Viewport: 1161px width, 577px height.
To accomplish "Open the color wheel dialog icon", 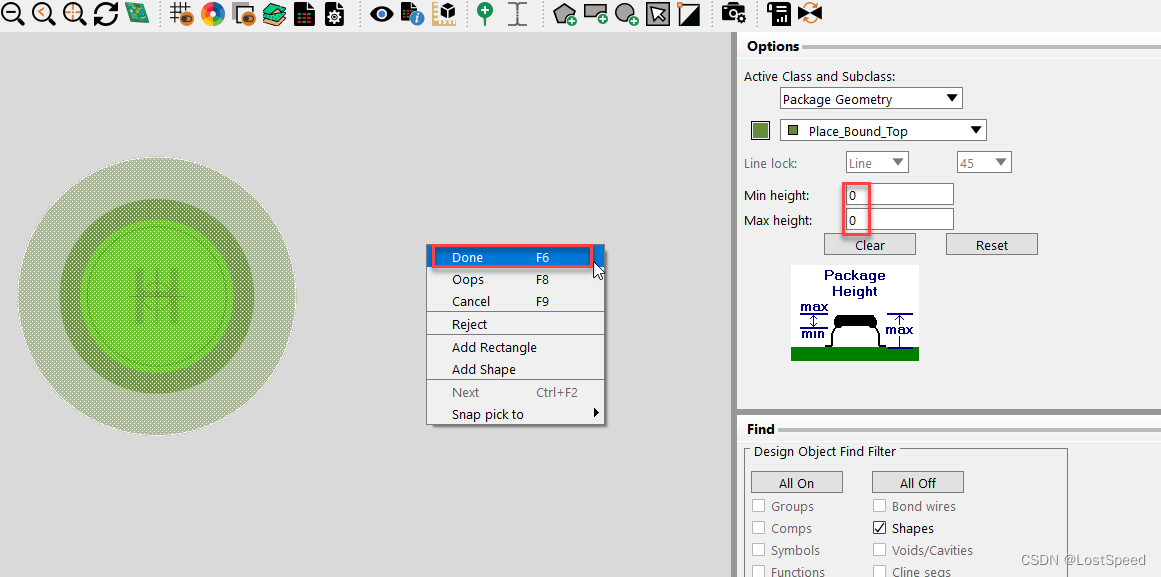I will (212, 14).
